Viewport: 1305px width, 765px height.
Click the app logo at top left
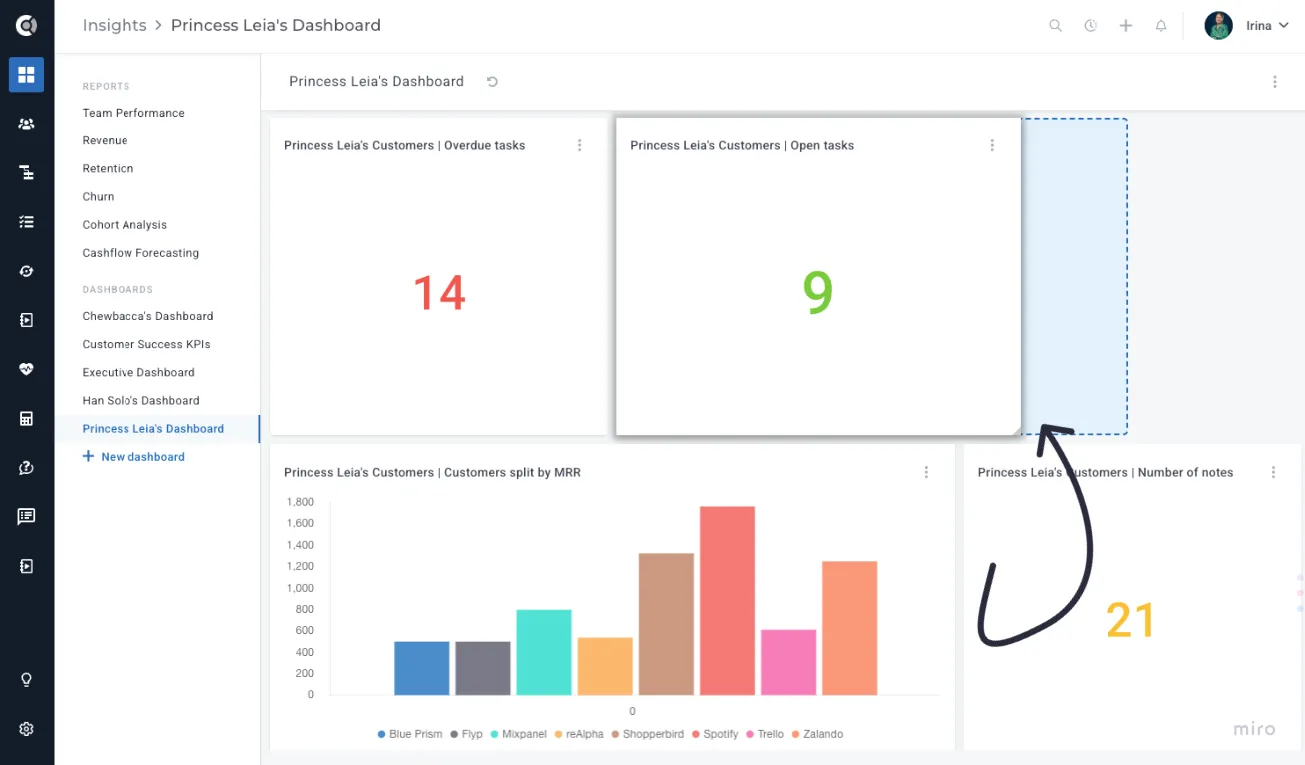tap(27, 26)
